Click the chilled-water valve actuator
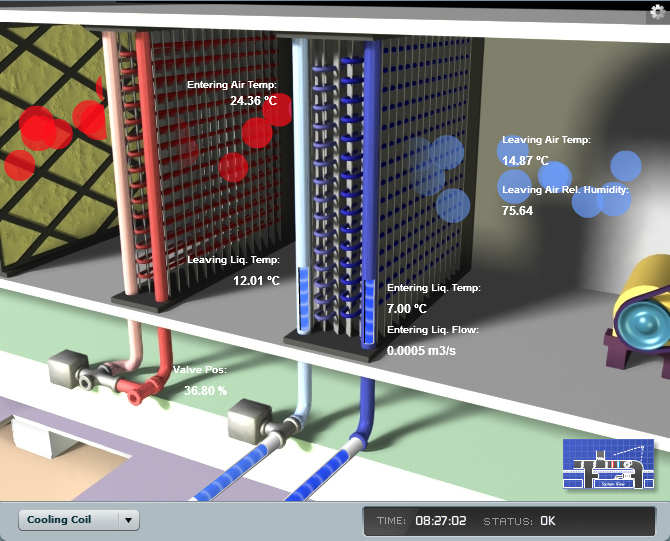 [x=248, y=421]
